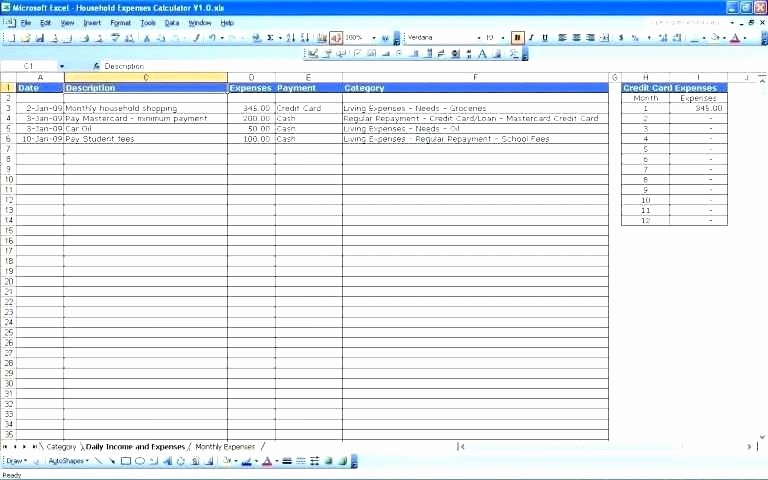
Task: Click the Merge and Center icon
Action: (606, 38)
